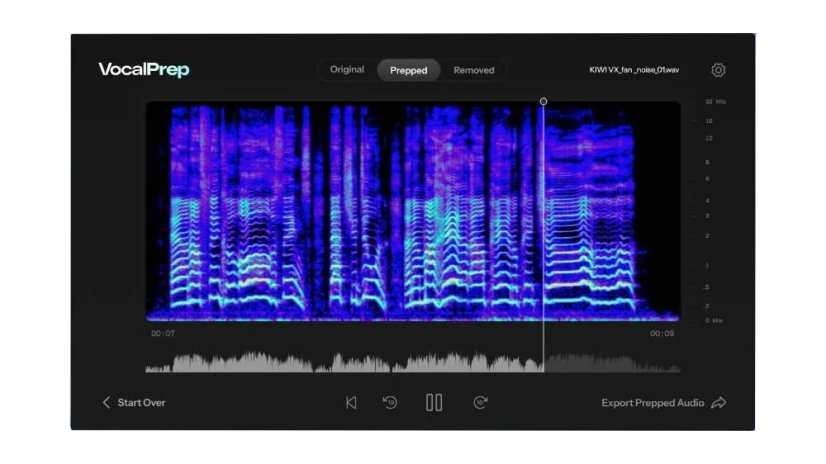Click the file name KIWI VX_fan_noise_01.wav

[x=634, y=70]
